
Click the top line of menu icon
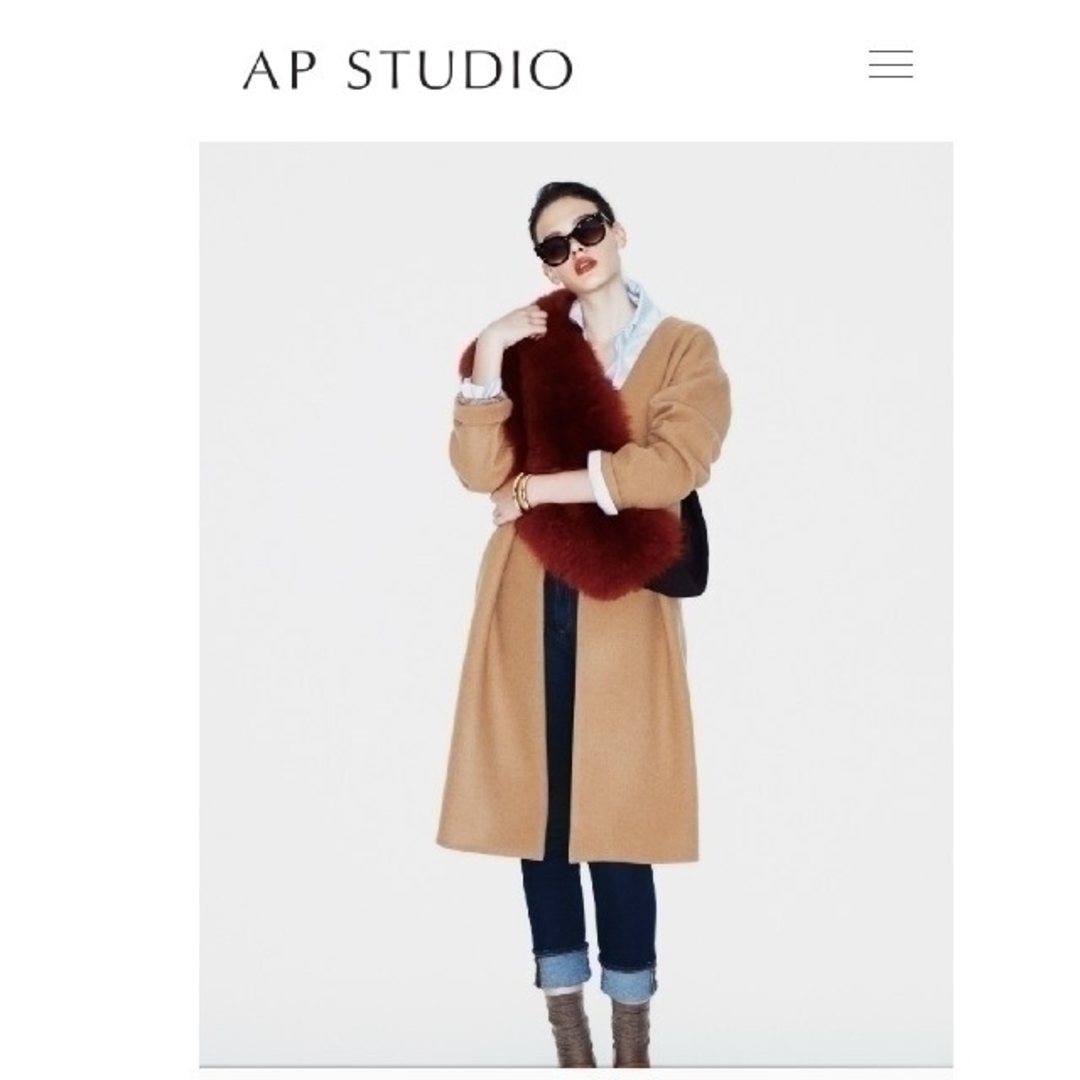click(x=891, y=51)
